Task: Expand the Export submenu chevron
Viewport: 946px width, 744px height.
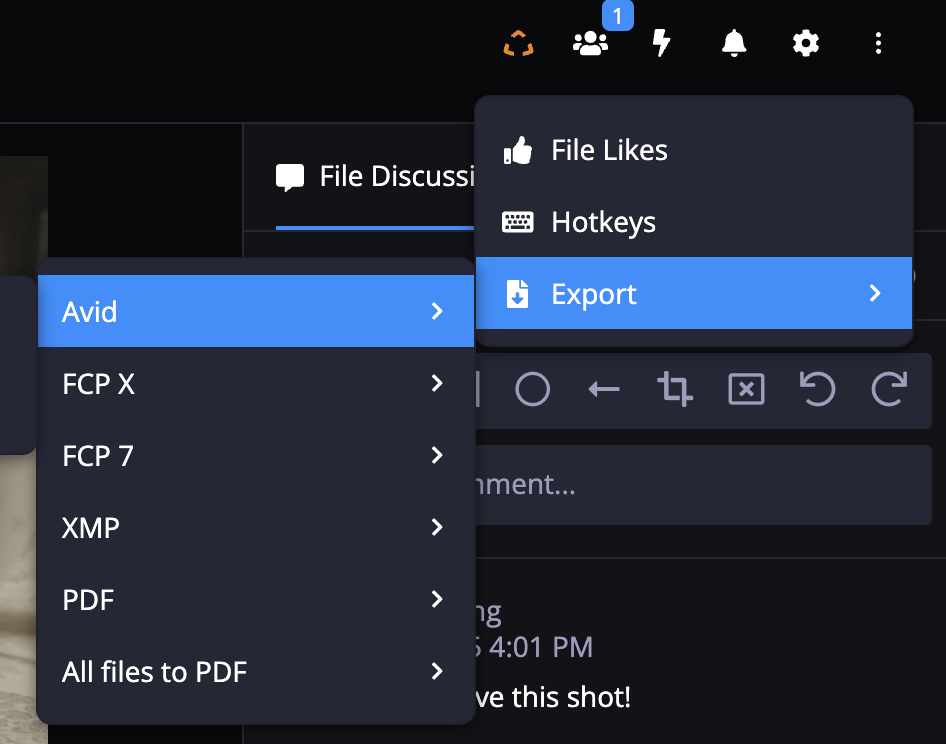Action: [x=875, y=293]
